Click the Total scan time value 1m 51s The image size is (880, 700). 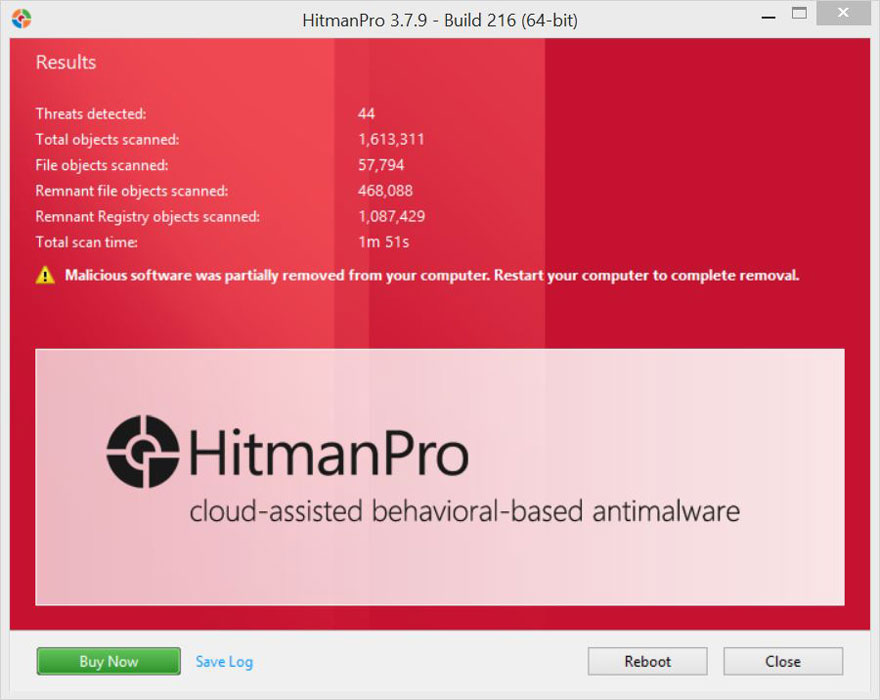pyautogui.click(x=383, y=242)
